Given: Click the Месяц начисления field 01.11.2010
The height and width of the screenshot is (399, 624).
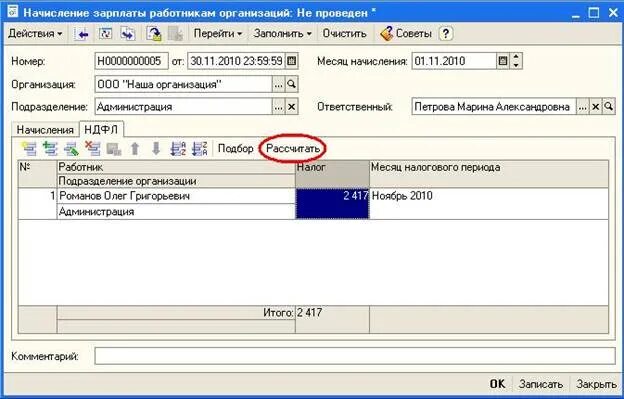Looking at the screenshot, I should [x=454, y=61].
